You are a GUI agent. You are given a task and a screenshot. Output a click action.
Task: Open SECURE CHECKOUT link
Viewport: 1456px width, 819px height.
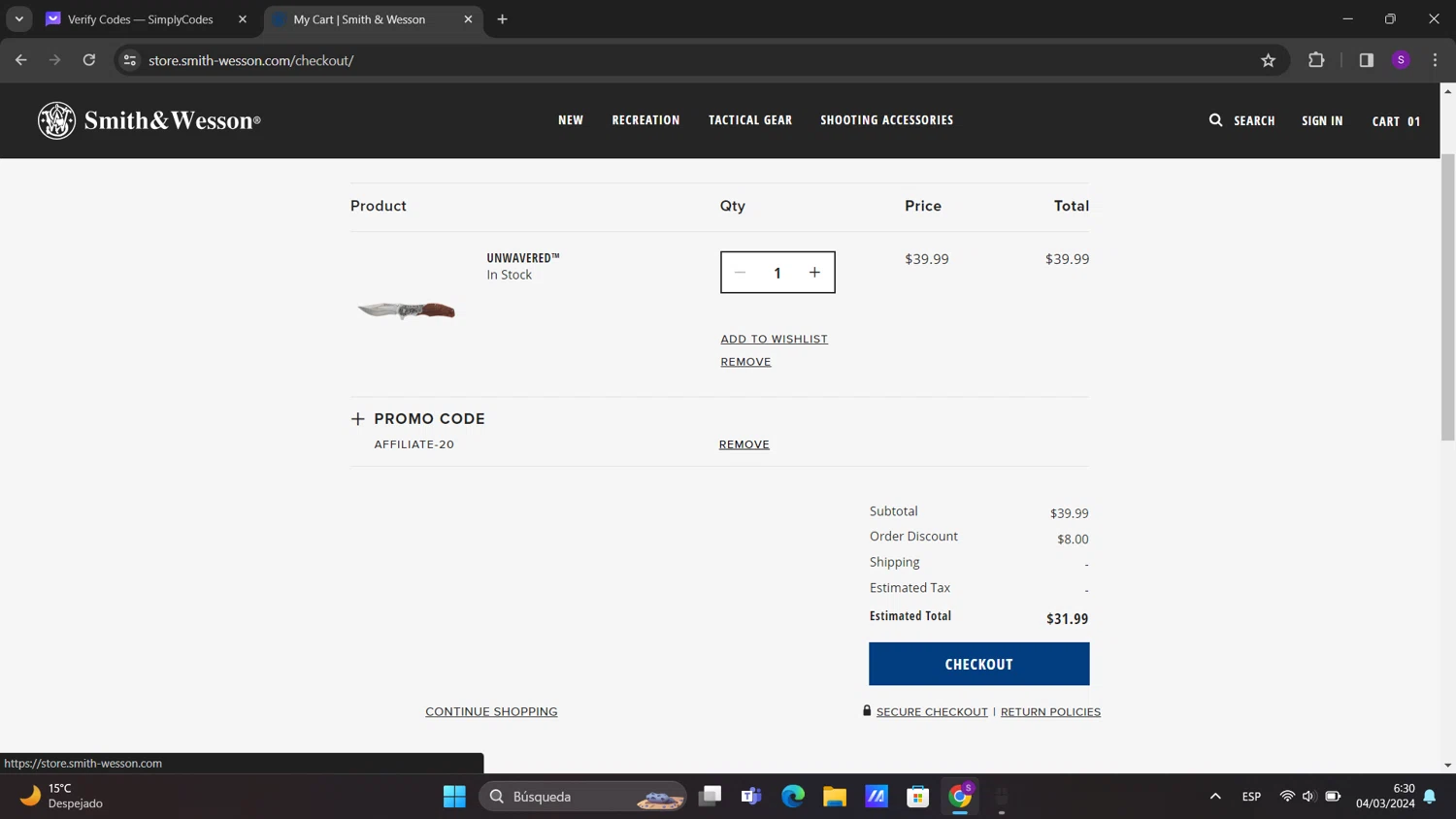(932, 712)
